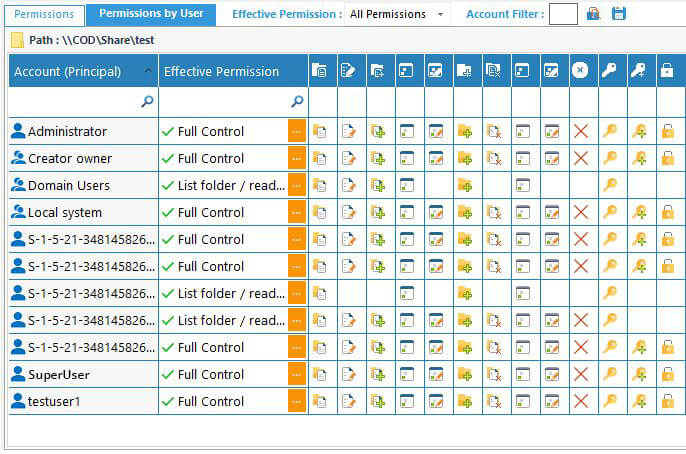This screenshot has height=454, width=686.
Task: Click the Account Filter color box
Action: (563, 14)
